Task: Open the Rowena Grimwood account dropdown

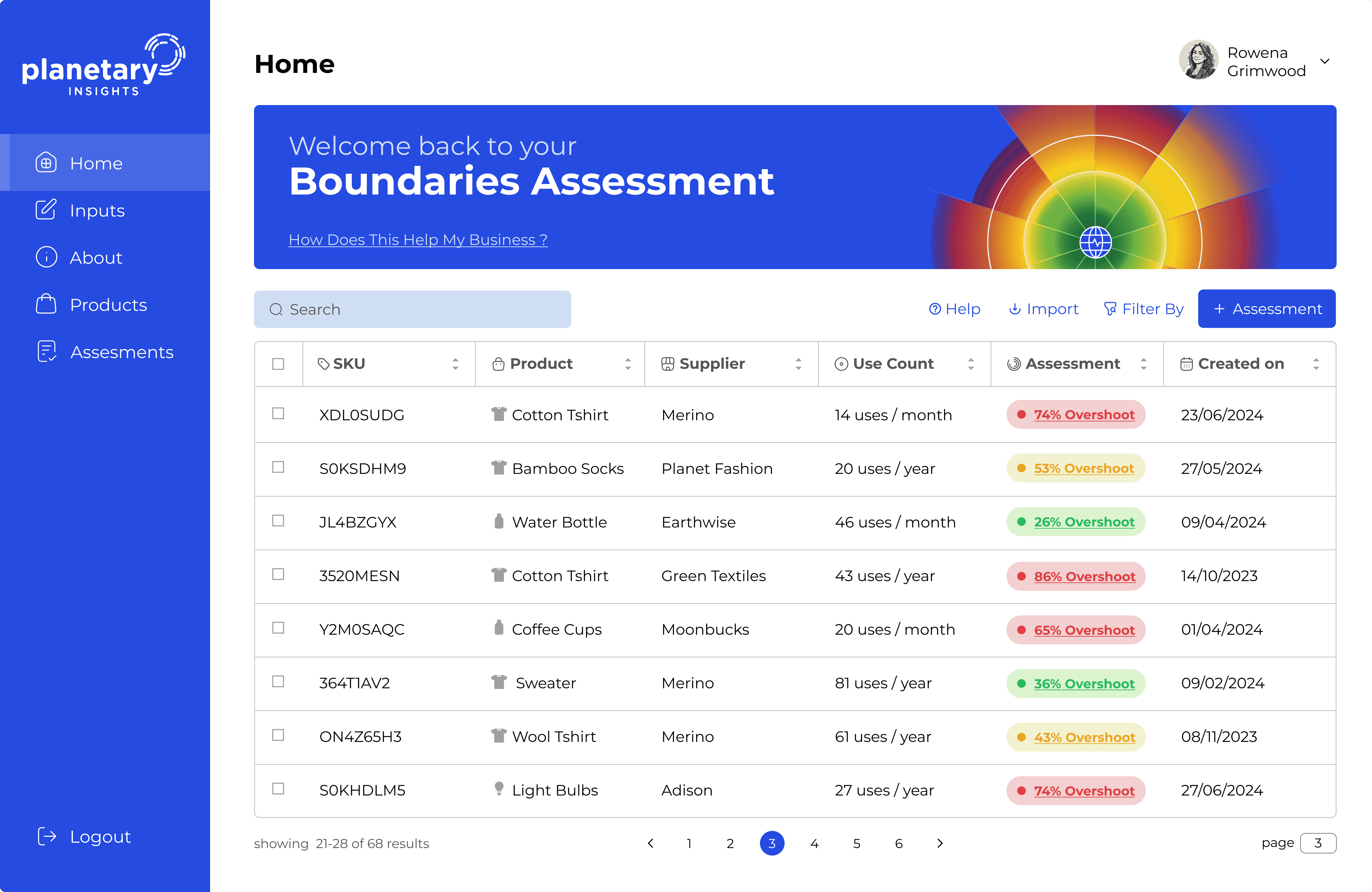Action: point(1325,61)
